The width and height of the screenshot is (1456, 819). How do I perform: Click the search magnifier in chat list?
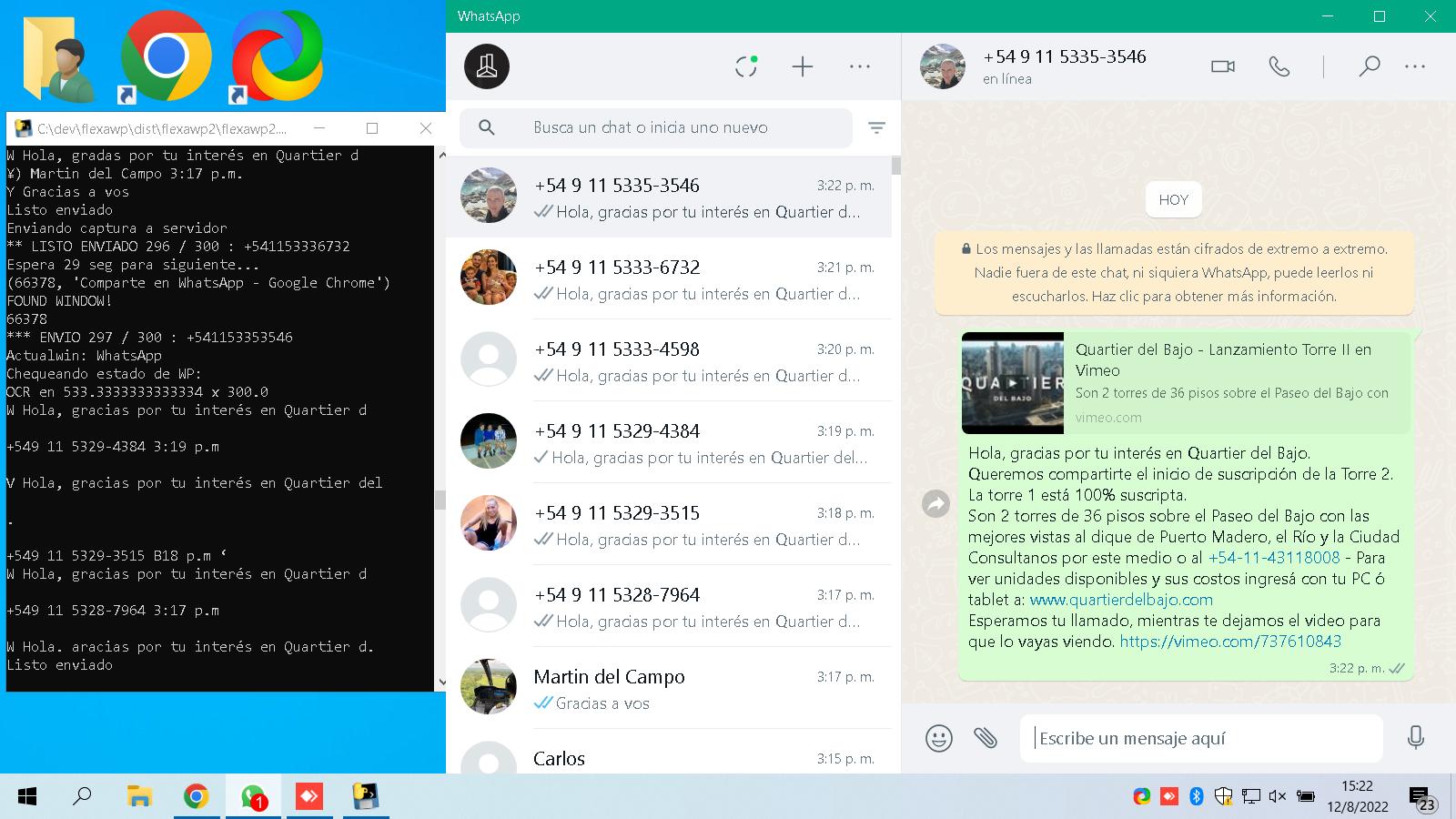[x=487, y=127]
